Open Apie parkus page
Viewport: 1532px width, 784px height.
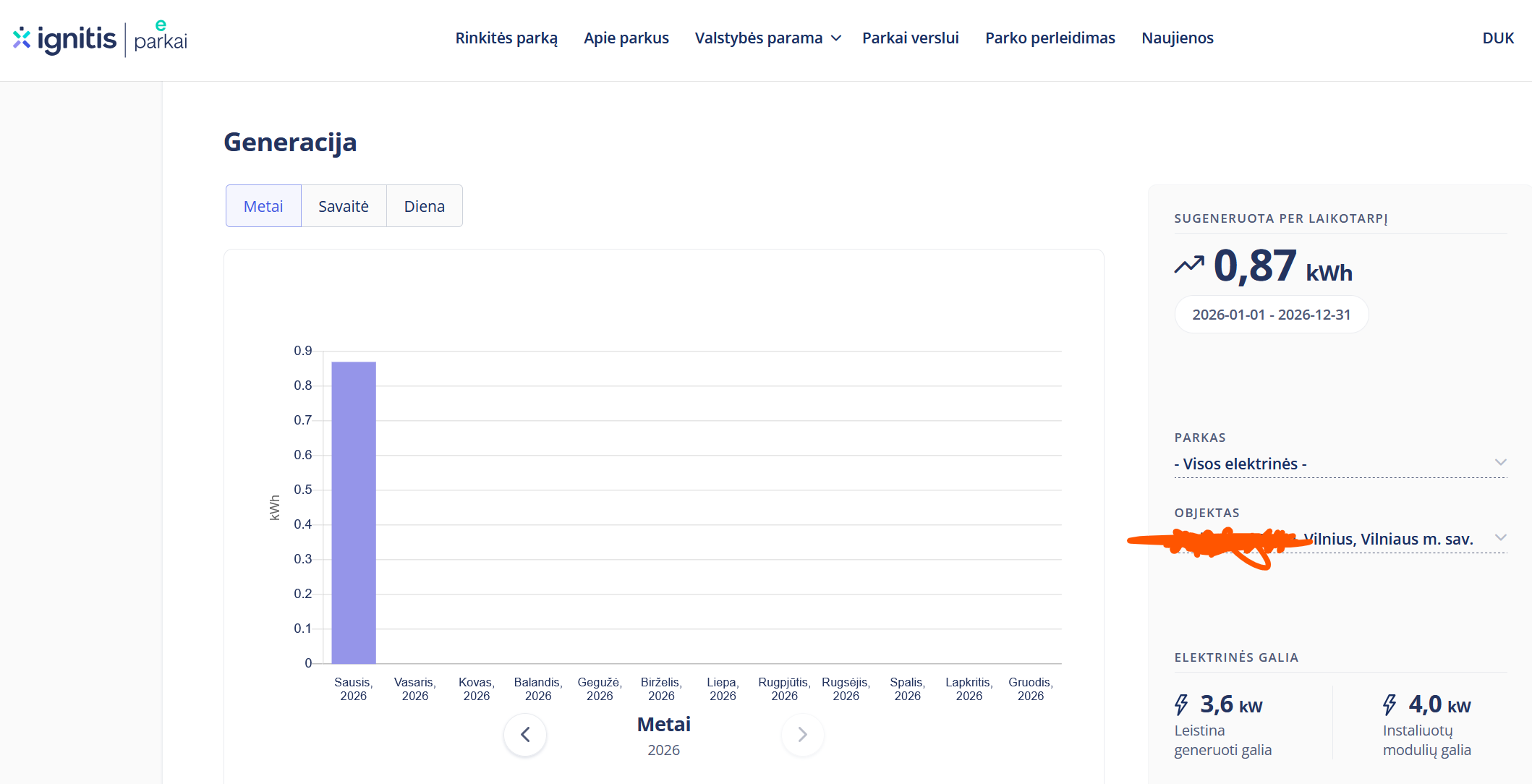[x=626, y=38]
